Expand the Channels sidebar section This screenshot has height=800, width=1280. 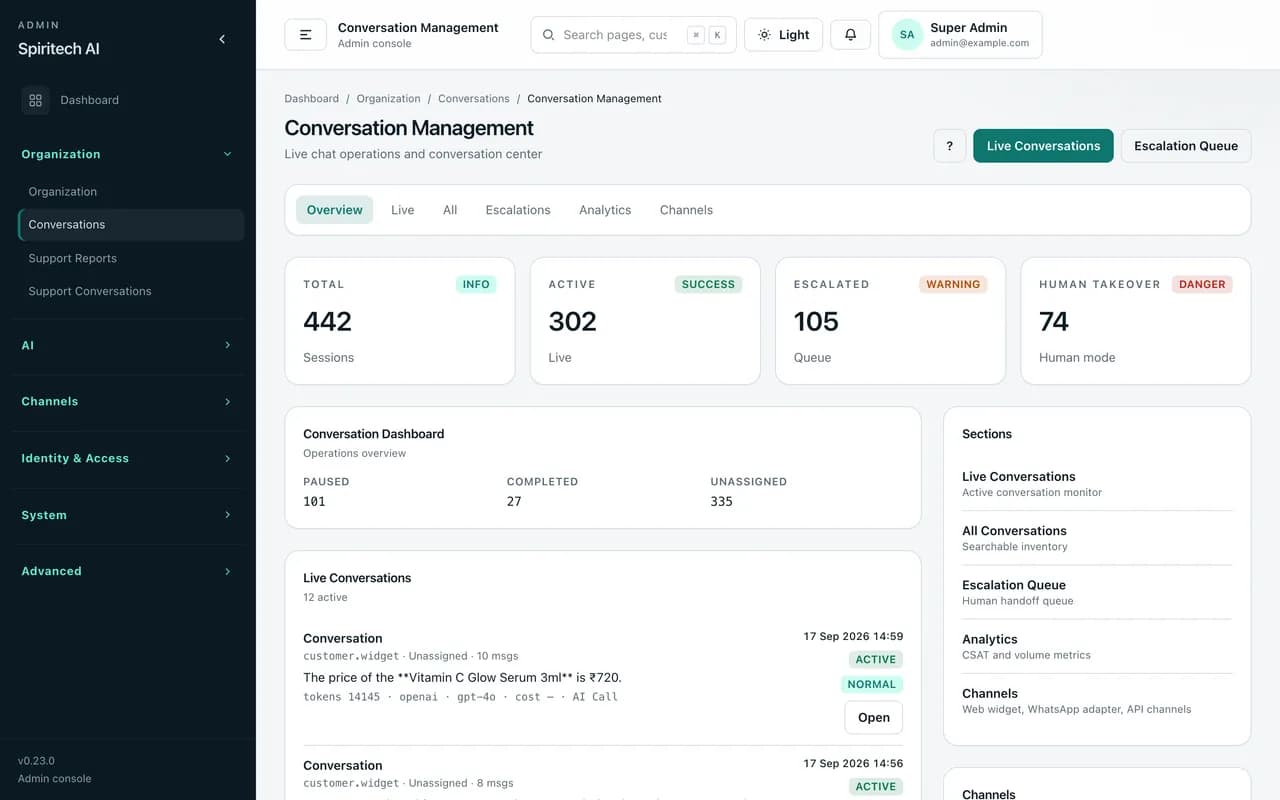[128, 401]
